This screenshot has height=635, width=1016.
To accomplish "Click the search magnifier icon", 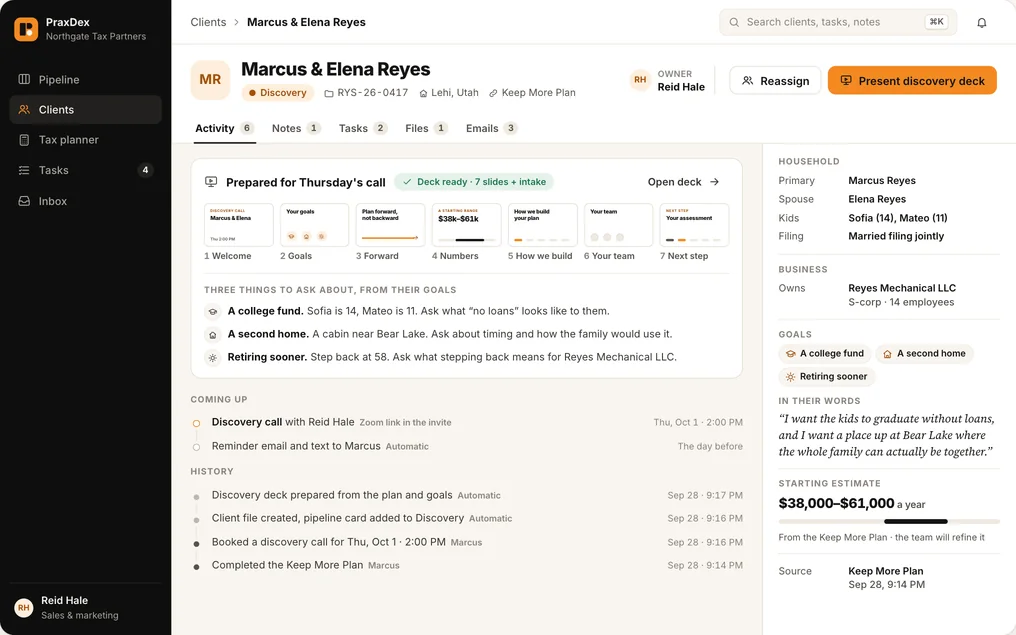I will pyautogui.click(x=734, y=22).
